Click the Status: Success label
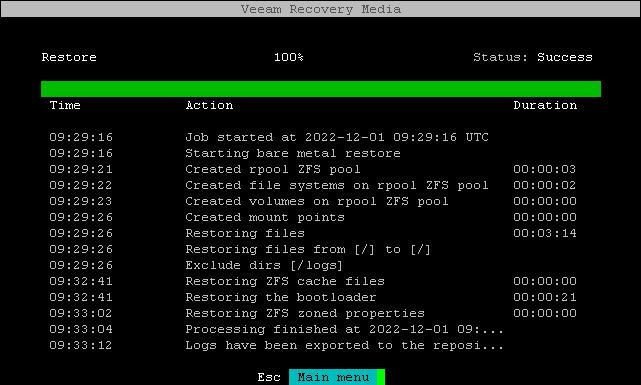Image resolution: width=641 pixels, height=385 pixels. click(x=533, y=57)
